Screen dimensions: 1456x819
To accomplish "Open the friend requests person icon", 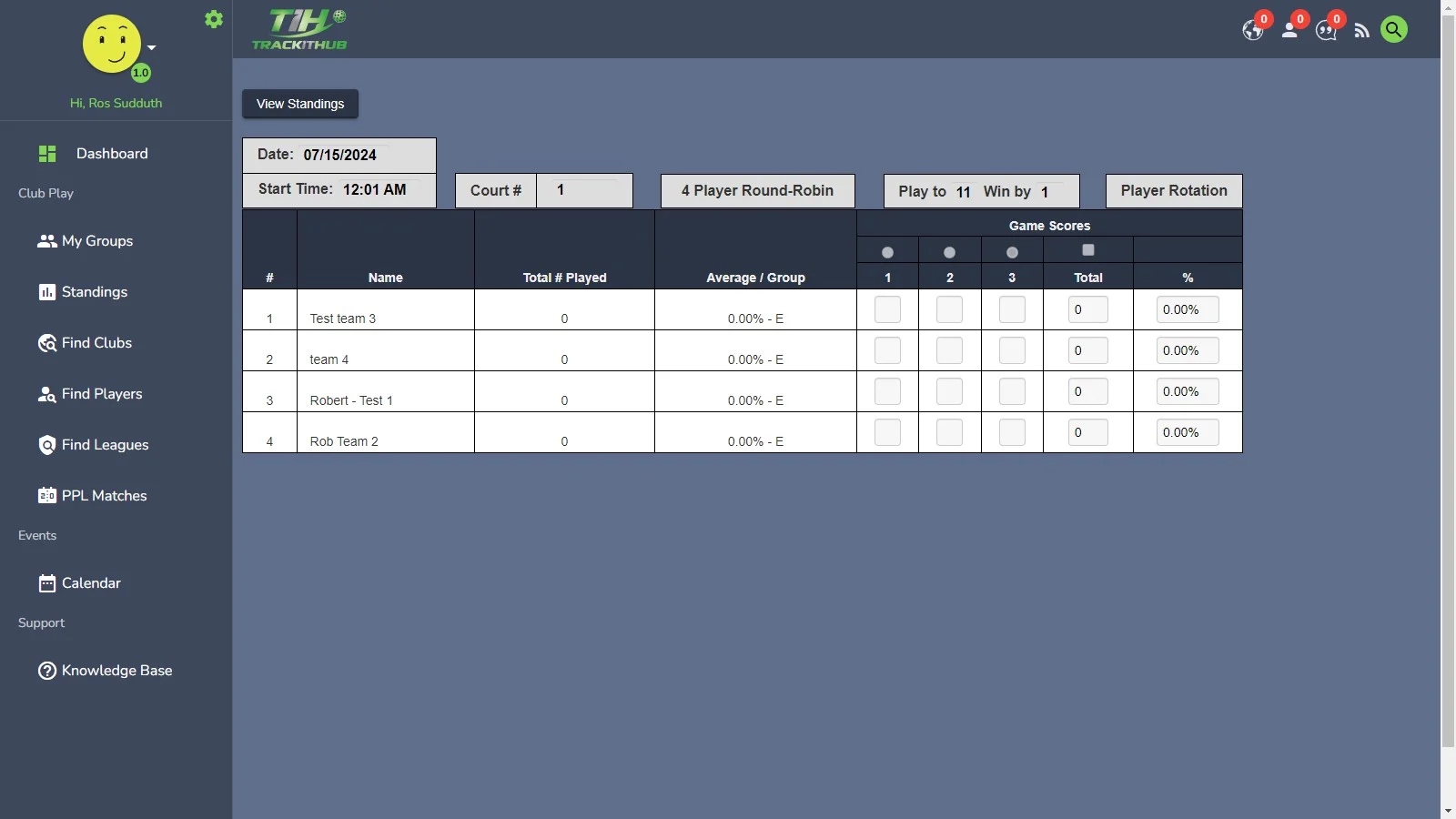I will tap(1289, 30).
